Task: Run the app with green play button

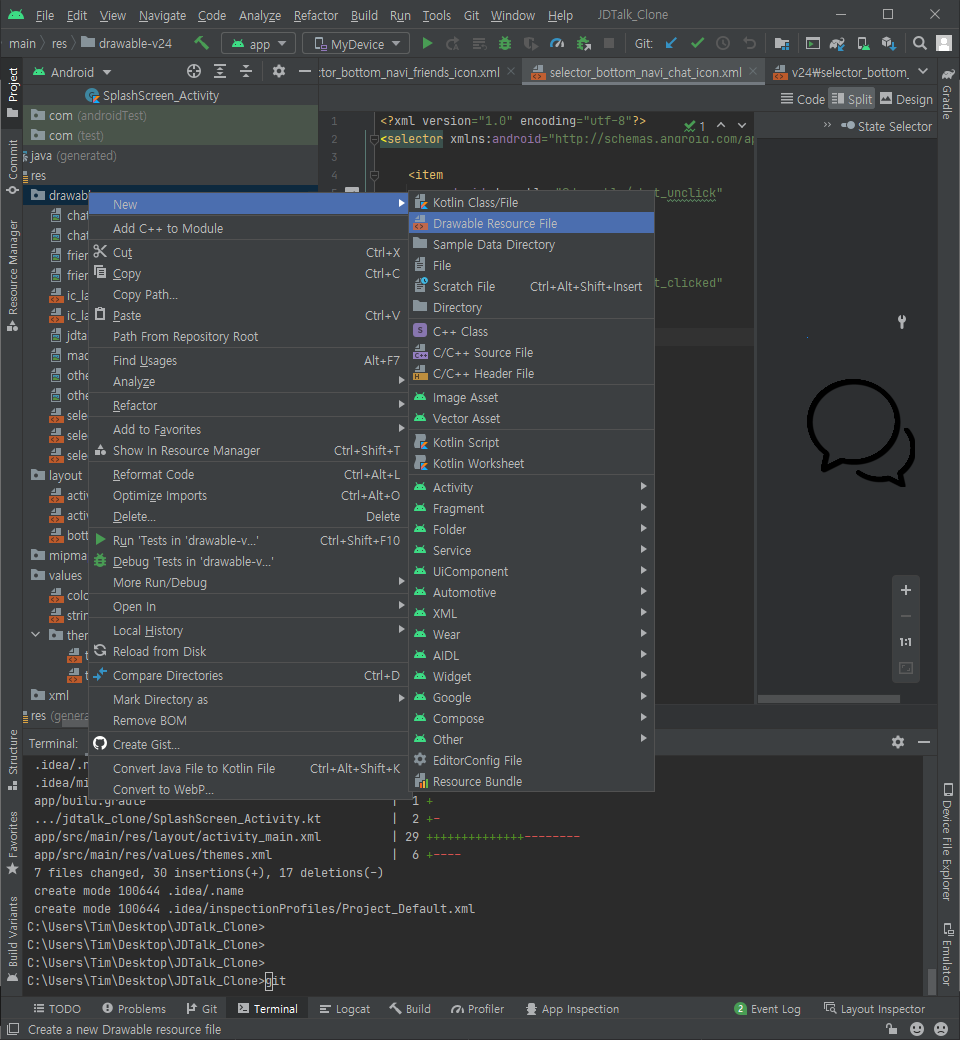Action: pyautogui.click(x=427, y=44)
